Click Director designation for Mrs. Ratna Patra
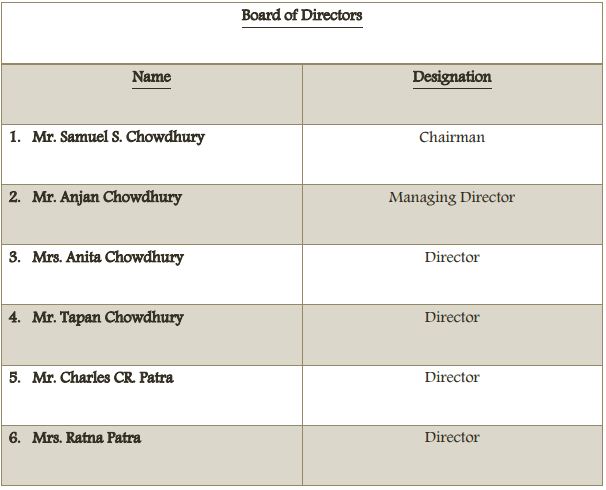The image size is (606, 490). click(x=452, y=437)
